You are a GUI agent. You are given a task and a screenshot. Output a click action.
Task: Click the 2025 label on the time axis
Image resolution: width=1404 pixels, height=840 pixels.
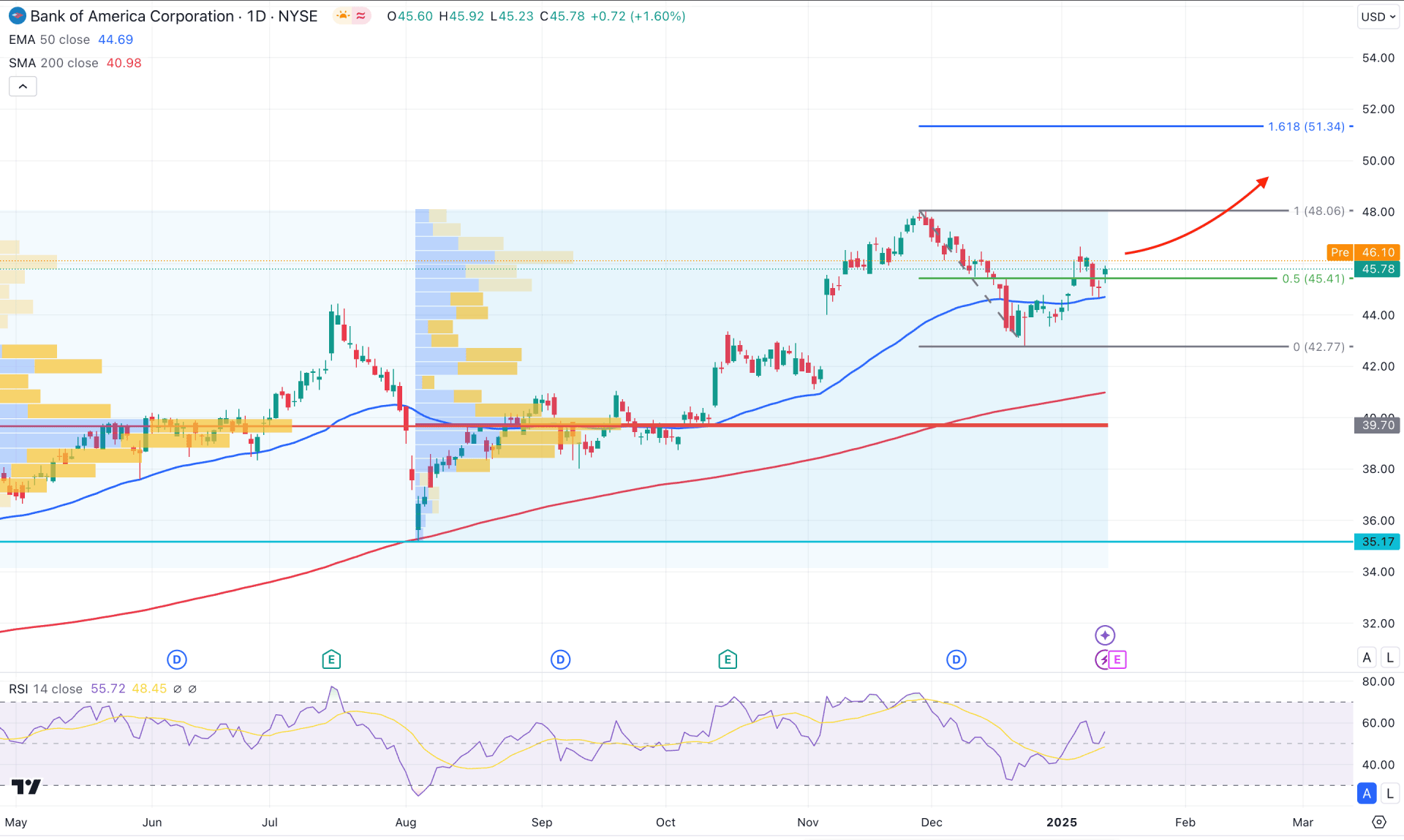click(x=1062, y=822)
